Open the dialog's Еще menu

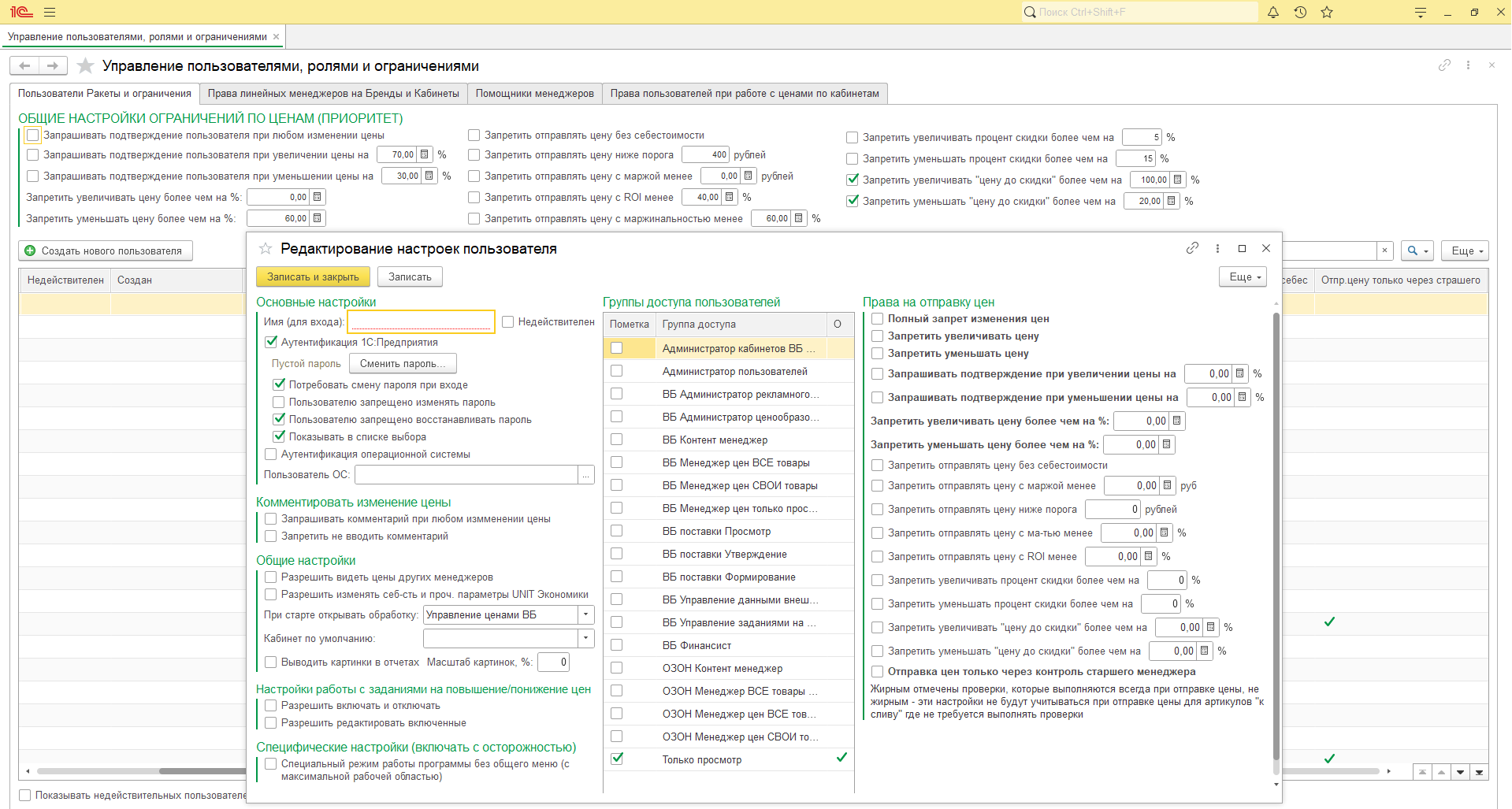coord(1243,276)
